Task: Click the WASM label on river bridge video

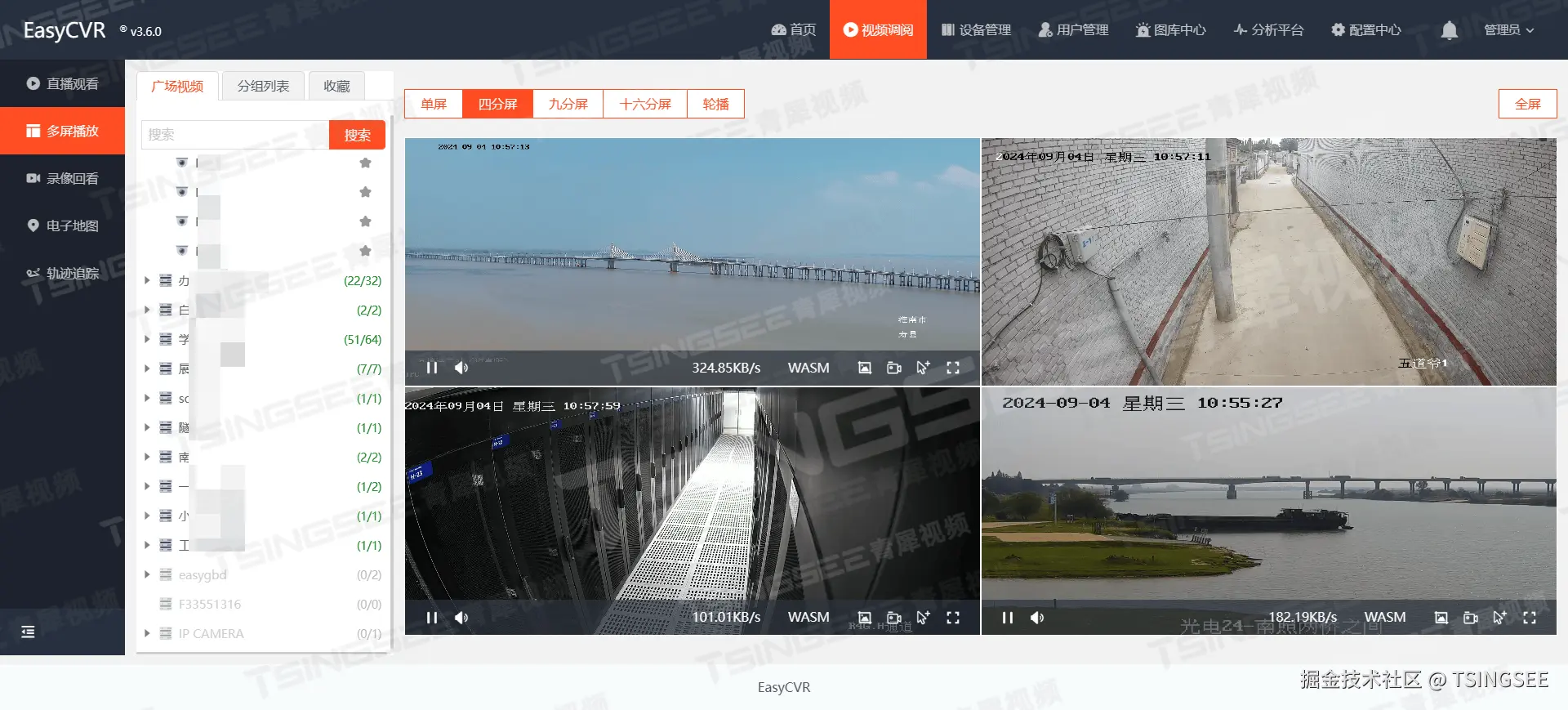Action: [1385, 617]
